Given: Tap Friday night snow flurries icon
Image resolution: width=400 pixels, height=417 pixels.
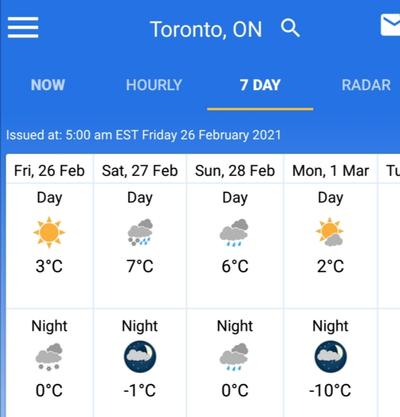Looking at the screenshot, I should (49, 357).
